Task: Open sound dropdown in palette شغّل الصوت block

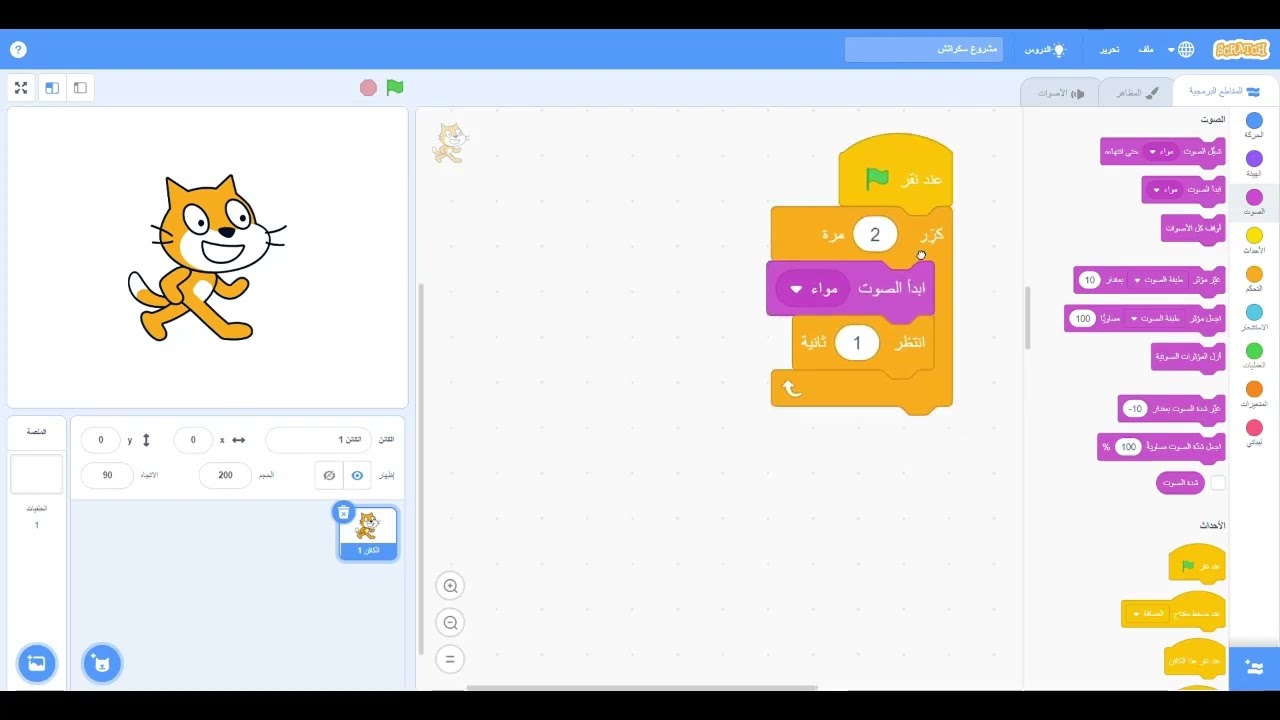Action: coord(1160,151)
